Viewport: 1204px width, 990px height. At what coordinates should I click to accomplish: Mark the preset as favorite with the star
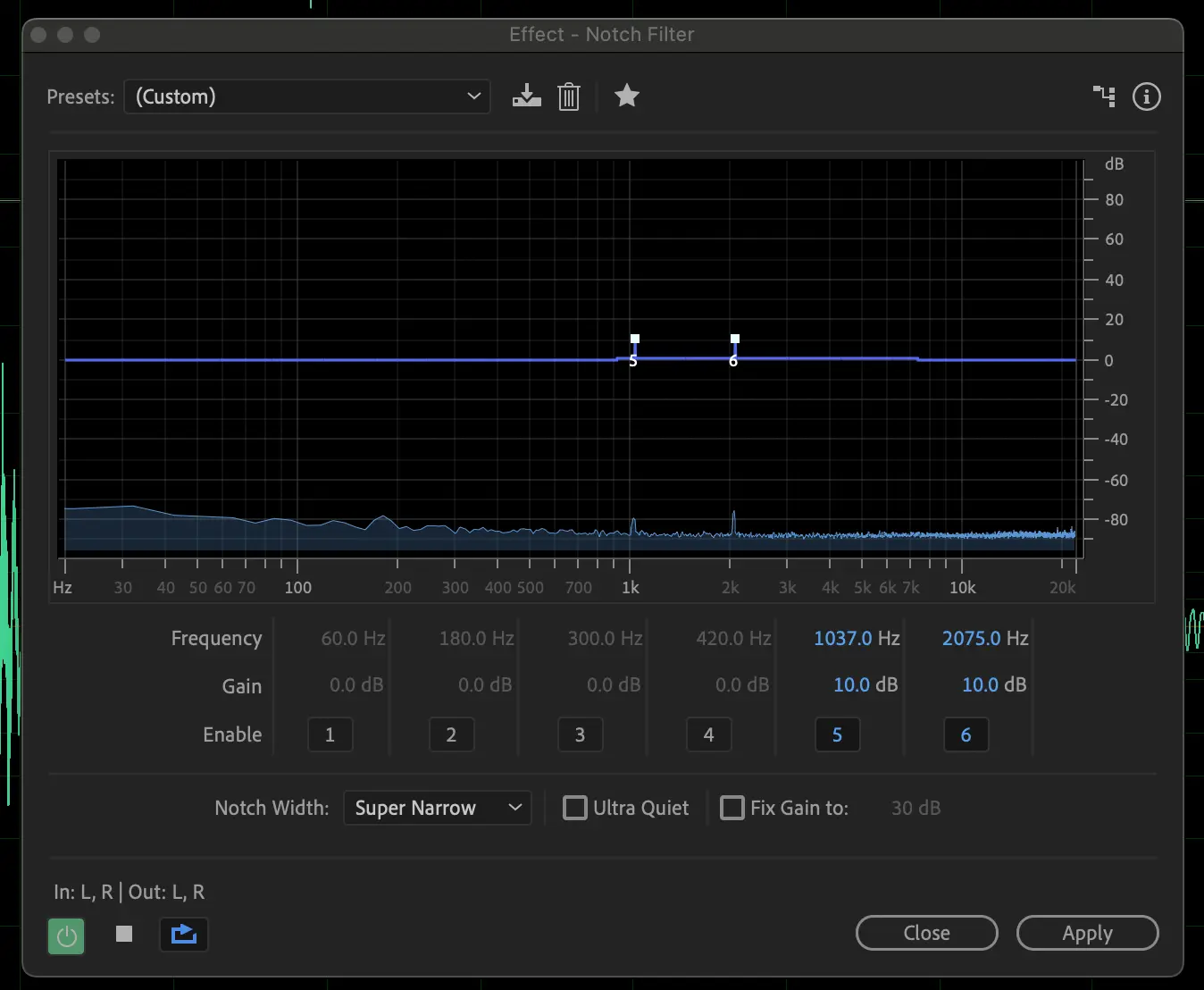point(627,96)
